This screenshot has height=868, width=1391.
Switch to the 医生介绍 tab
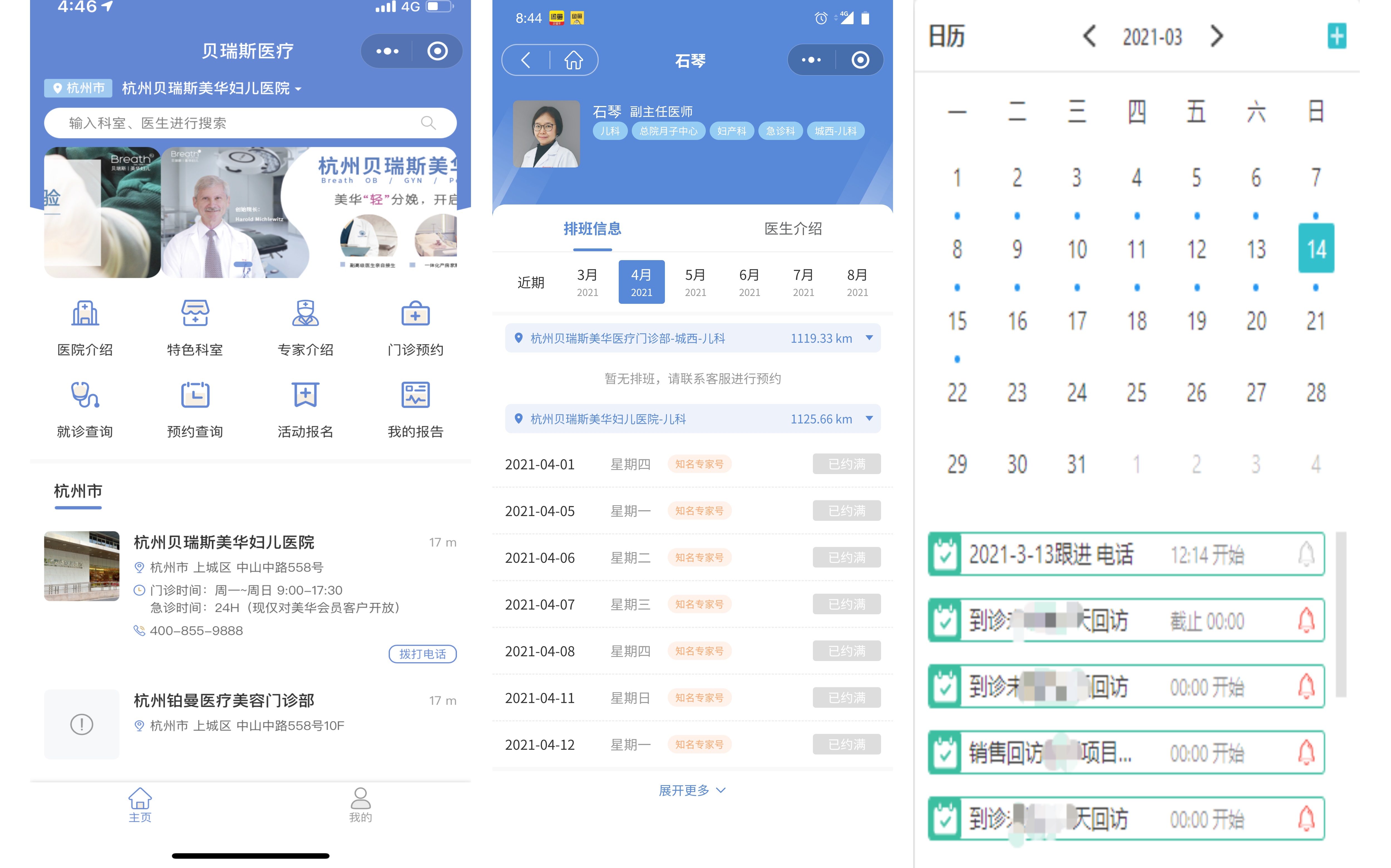tap(793, 229)
